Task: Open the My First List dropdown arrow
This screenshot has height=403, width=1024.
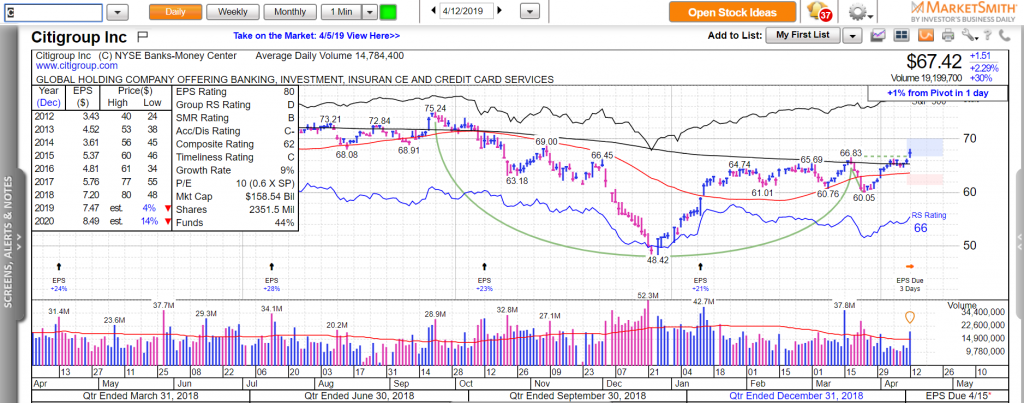Action: [852, 35]
